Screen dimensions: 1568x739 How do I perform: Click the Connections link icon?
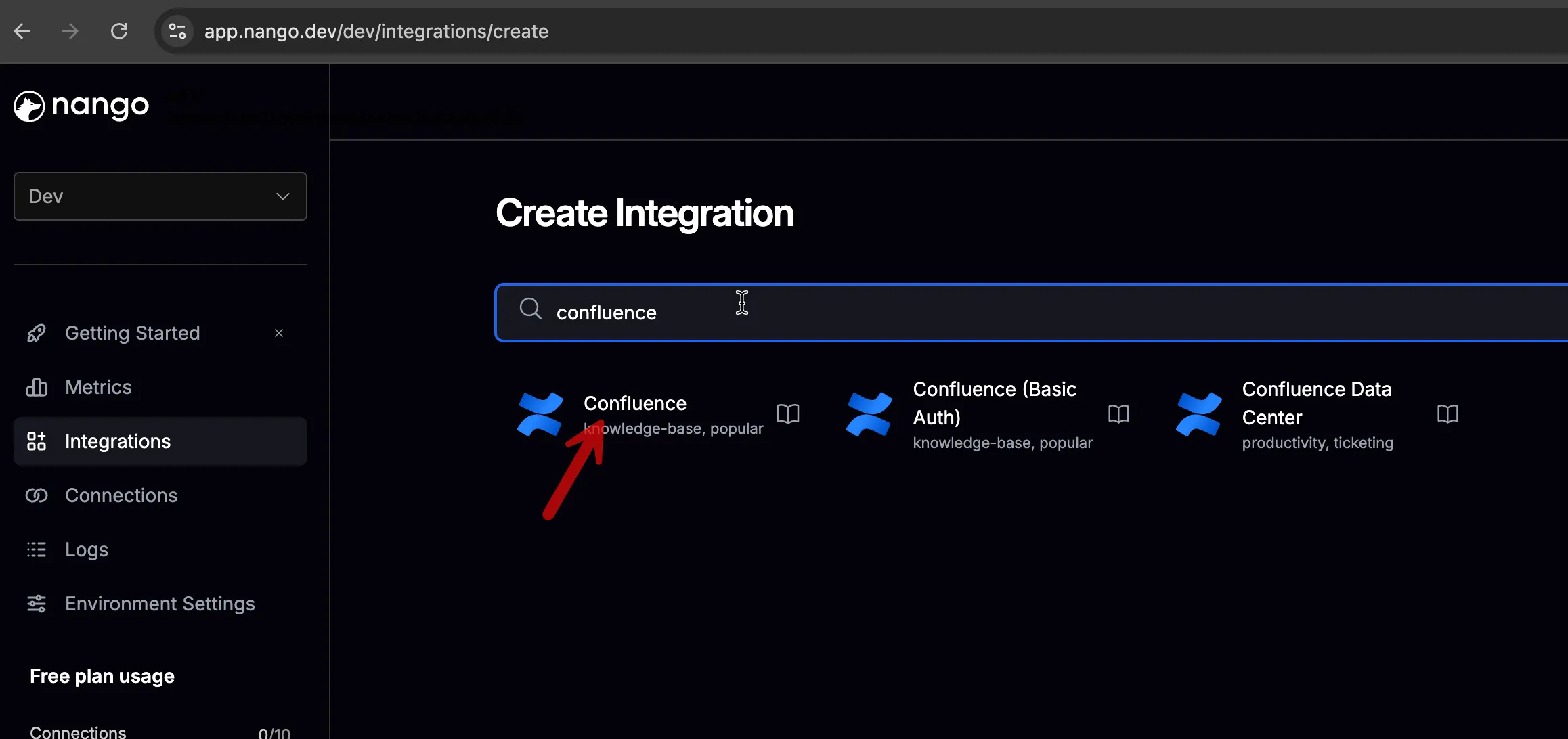click(37, 495)
